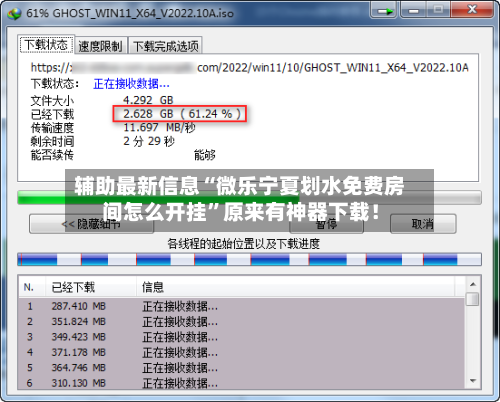Click the 各线程的起始位置以及下载进度 caption
Screen dimensions: 500x402
pos(244,244)
